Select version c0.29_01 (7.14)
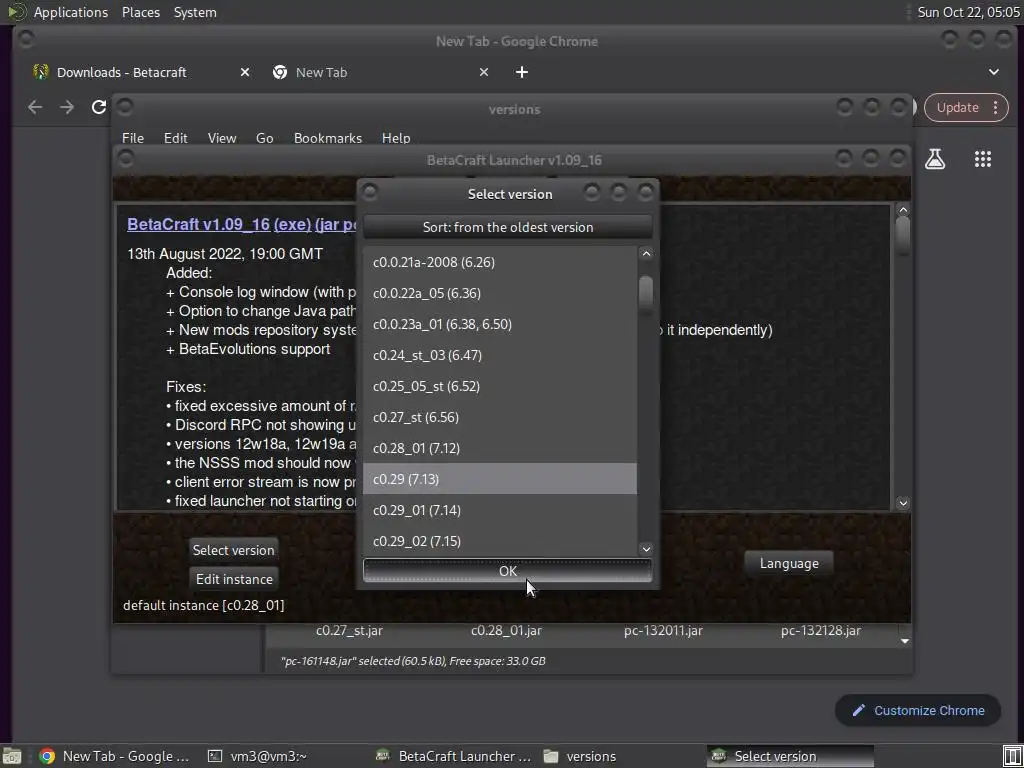Image resolution: width=1024 pixels, height=768 pixels. (500, 510)
